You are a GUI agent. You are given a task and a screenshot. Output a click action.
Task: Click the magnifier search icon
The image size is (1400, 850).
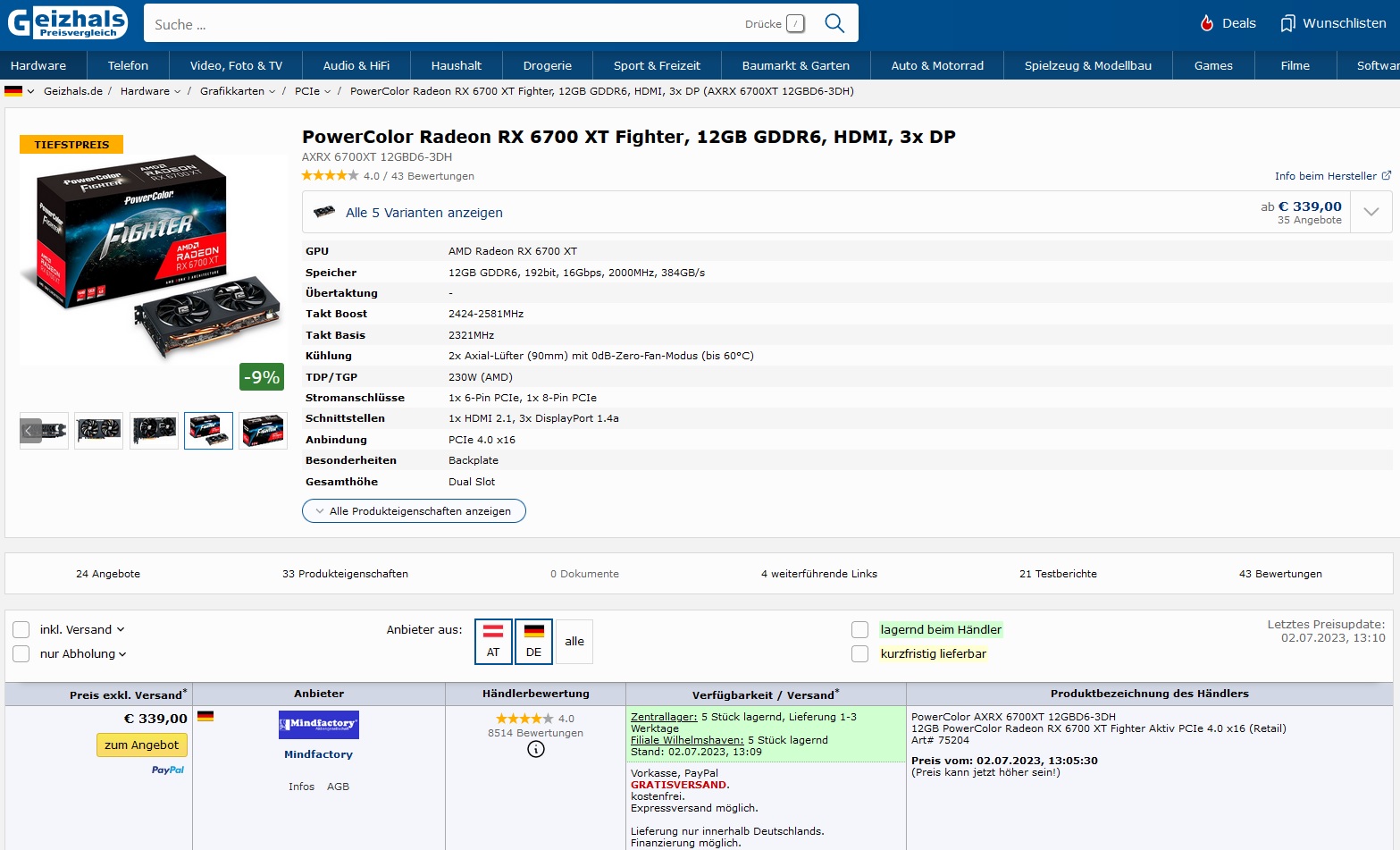click(834, 23)
